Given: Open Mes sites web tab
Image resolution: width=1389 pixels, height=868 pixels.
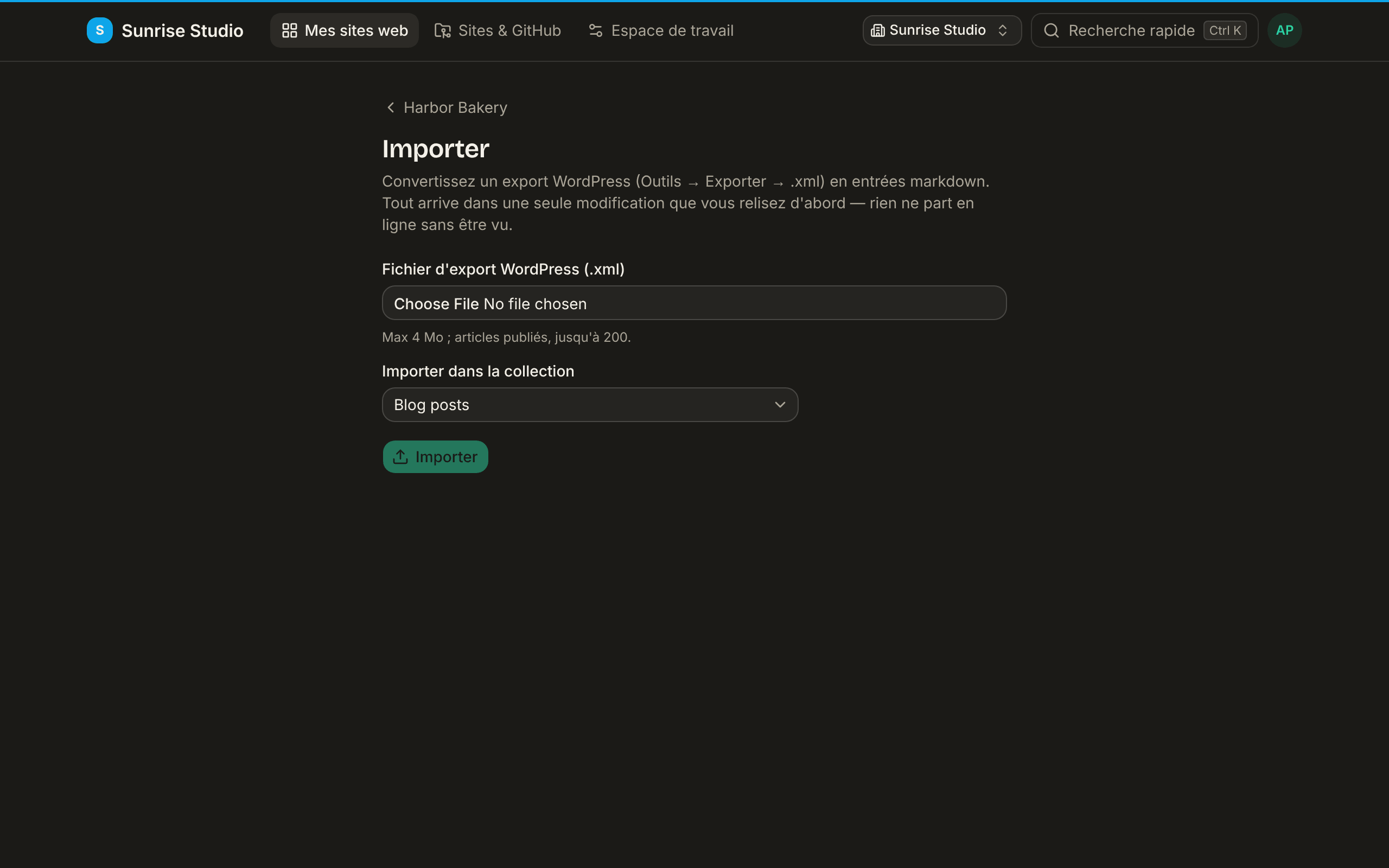Looking at the screenshot, I should (x=345, y=30).
